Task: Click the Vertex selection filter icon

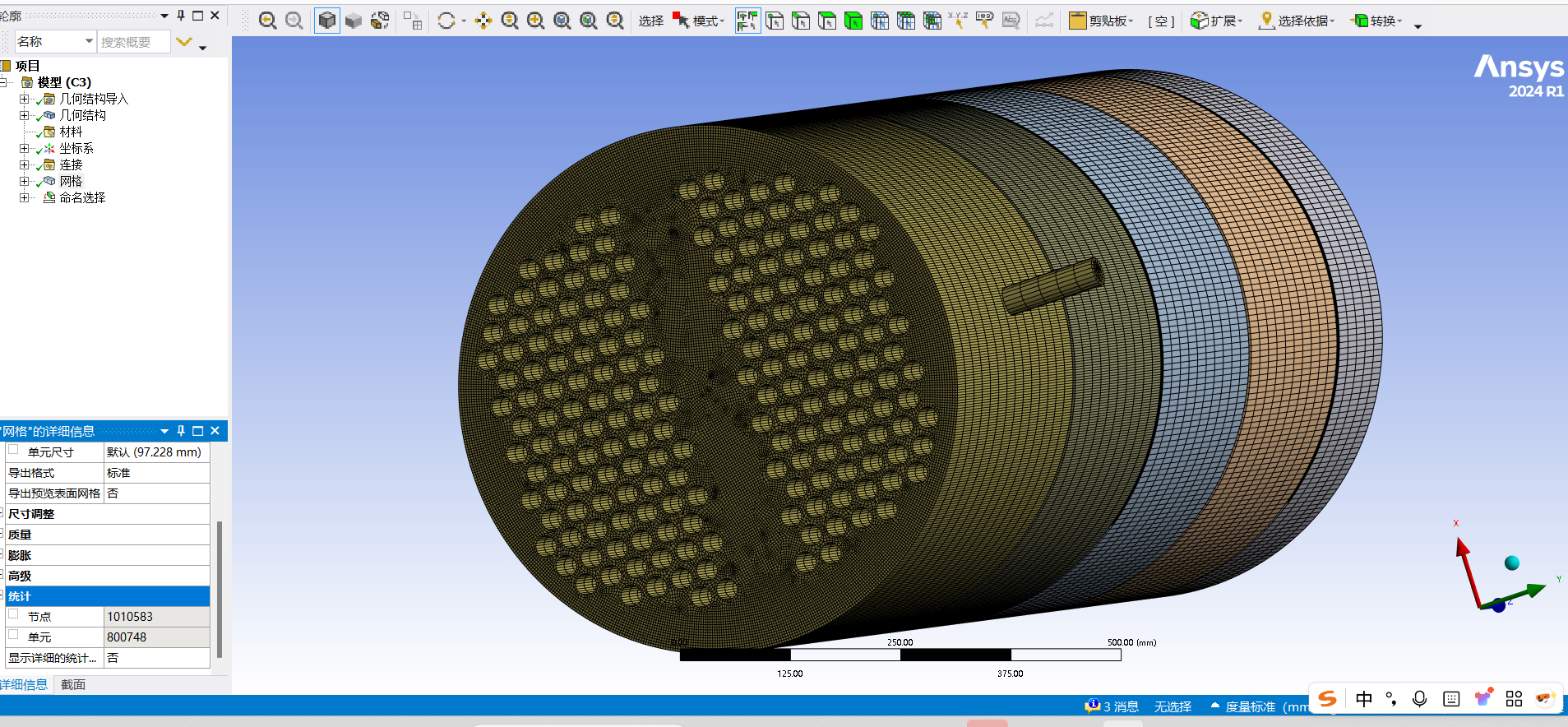Action: coord(775,21)
